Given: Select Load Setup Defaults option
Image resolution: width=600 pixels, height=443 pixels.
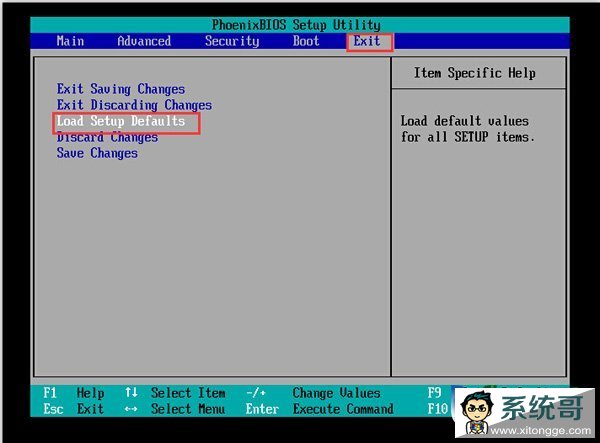Looking at the screenshot, I should coord(121,121).
